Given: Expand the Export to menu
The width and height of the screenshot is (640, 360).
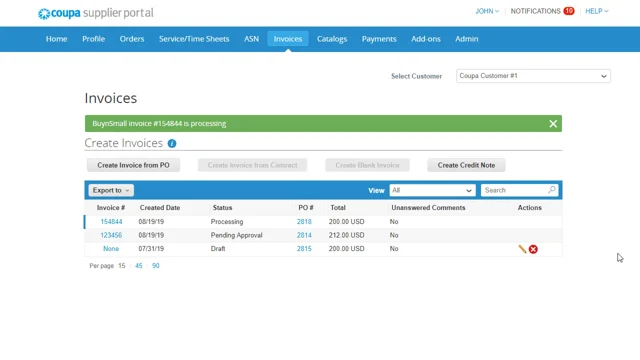Looking at the screenshot, I should [111, 190].
